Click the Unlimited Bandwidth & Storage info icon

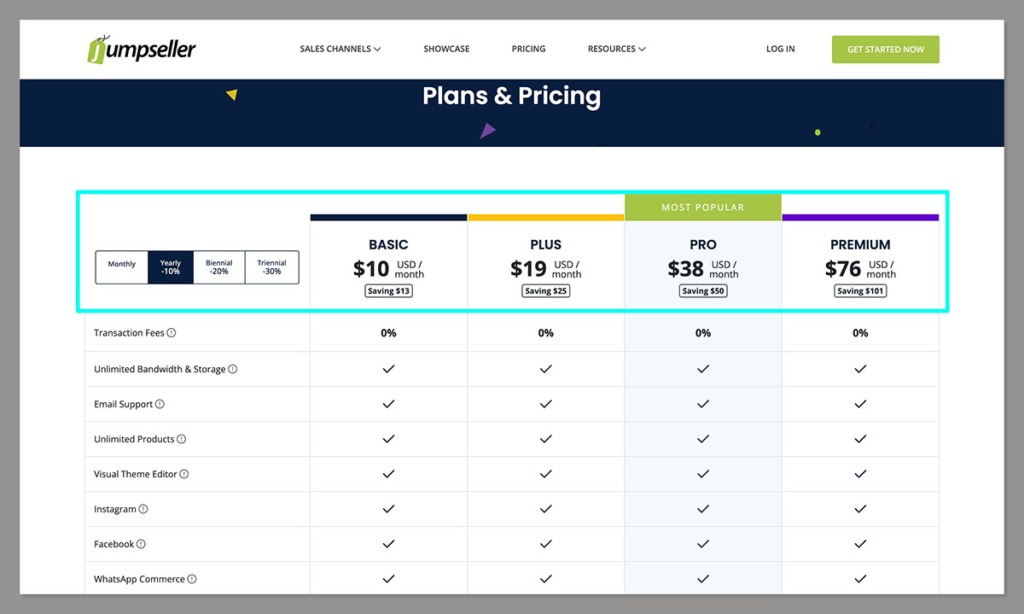click(233, 369)
